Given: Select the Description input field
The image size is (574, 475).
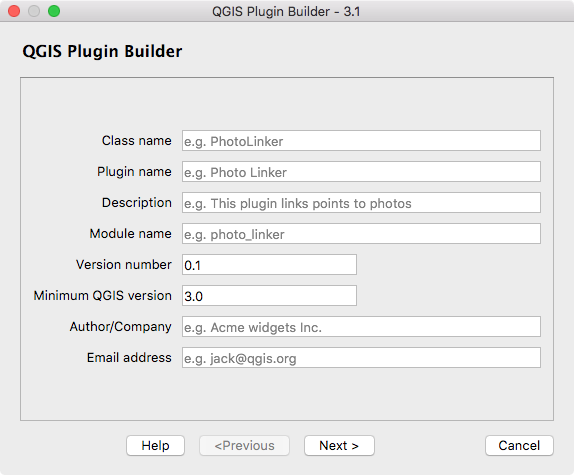Looking at the screenshot, I should point(361,203).
